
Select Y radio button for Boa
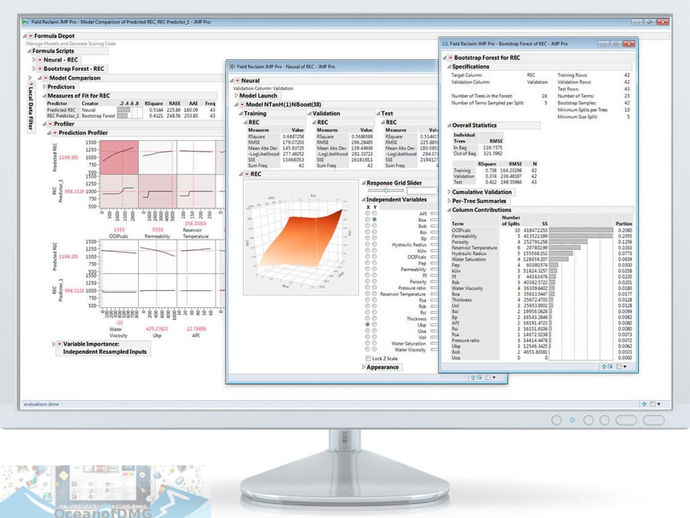click(374, 220)
